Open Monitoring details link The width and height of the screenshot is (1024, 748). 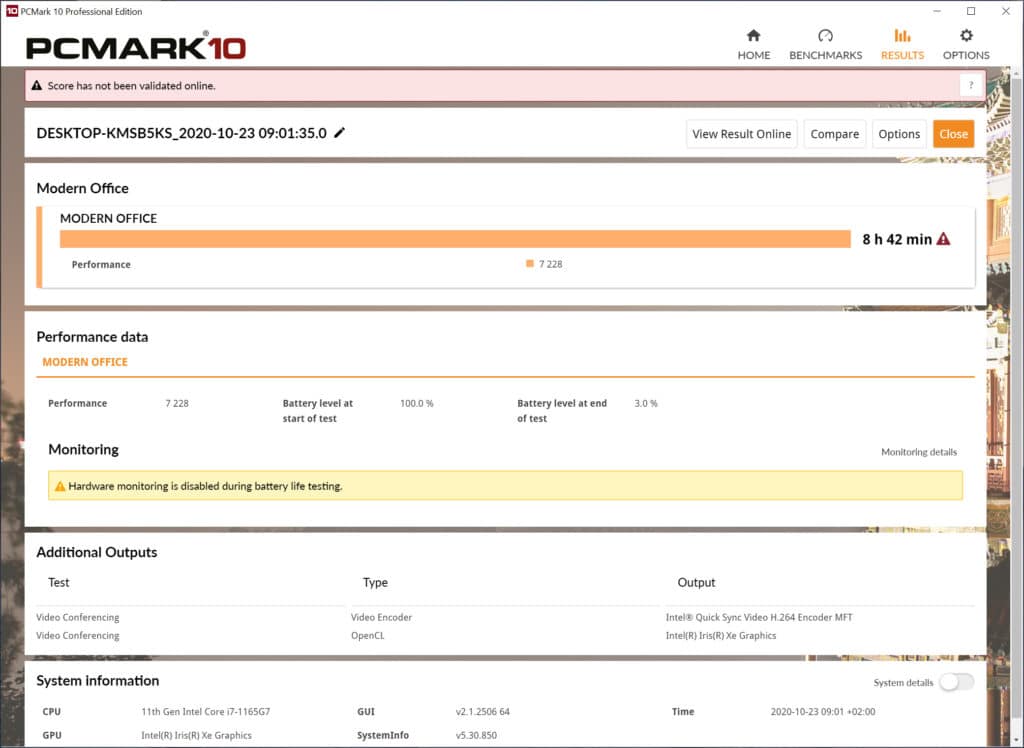pyautogui.click(x=919, y=452)
